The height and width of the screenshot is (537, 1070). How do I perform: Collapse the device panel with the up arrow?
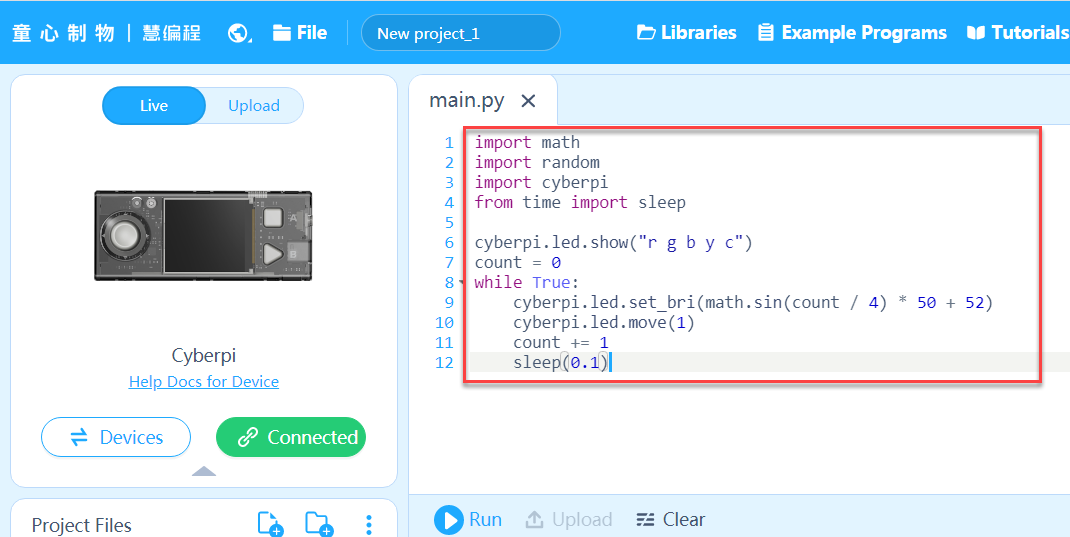point(204,471)
